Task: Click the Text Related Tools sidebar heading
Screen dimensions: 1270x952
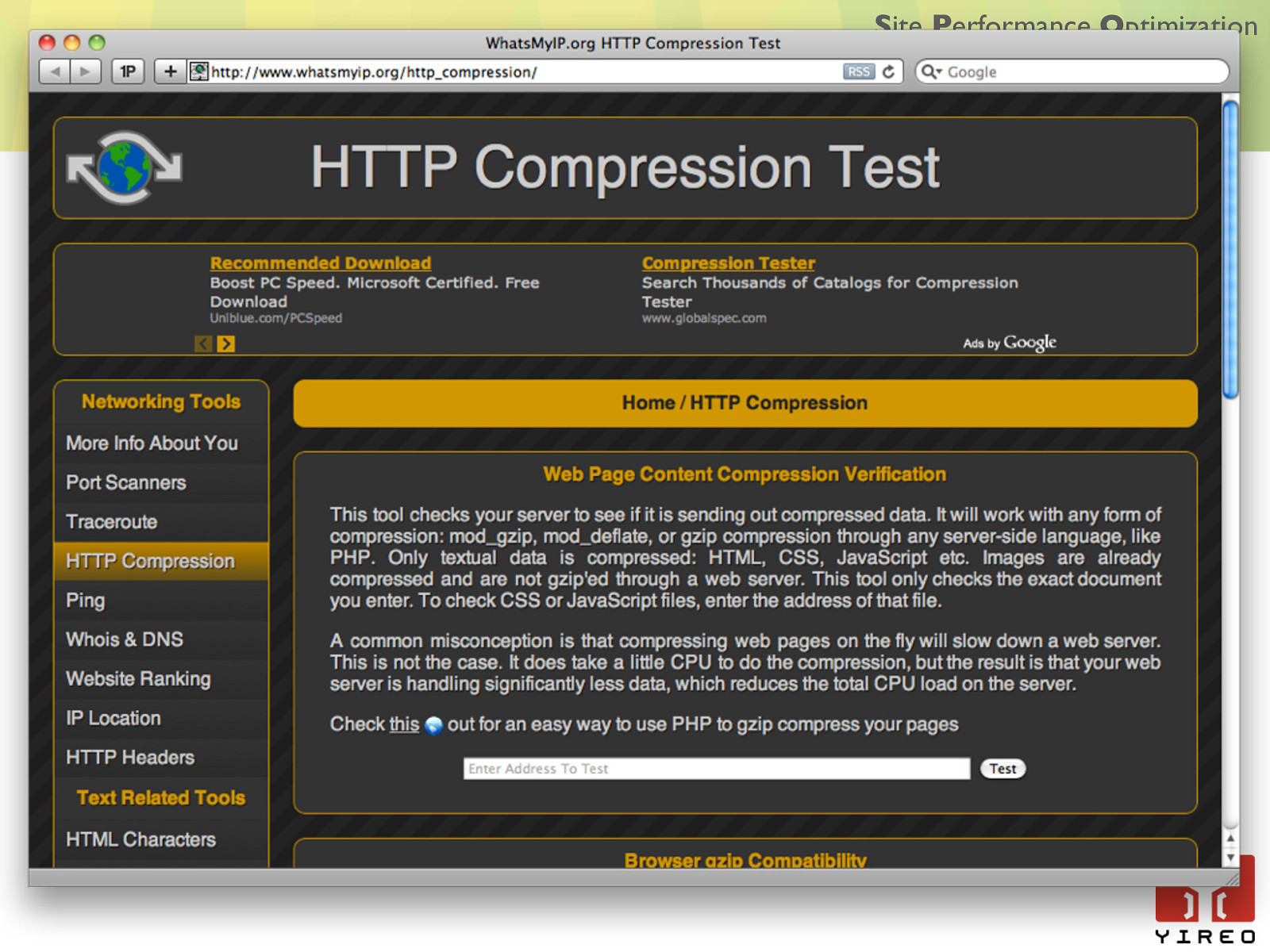Action: click(161, 798)
